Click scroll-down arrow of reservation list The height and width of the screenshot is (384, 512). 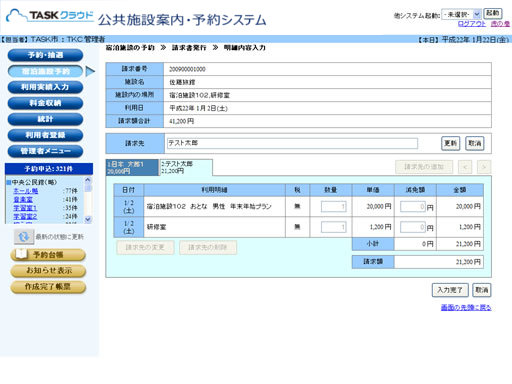click(x=88, y=219)
